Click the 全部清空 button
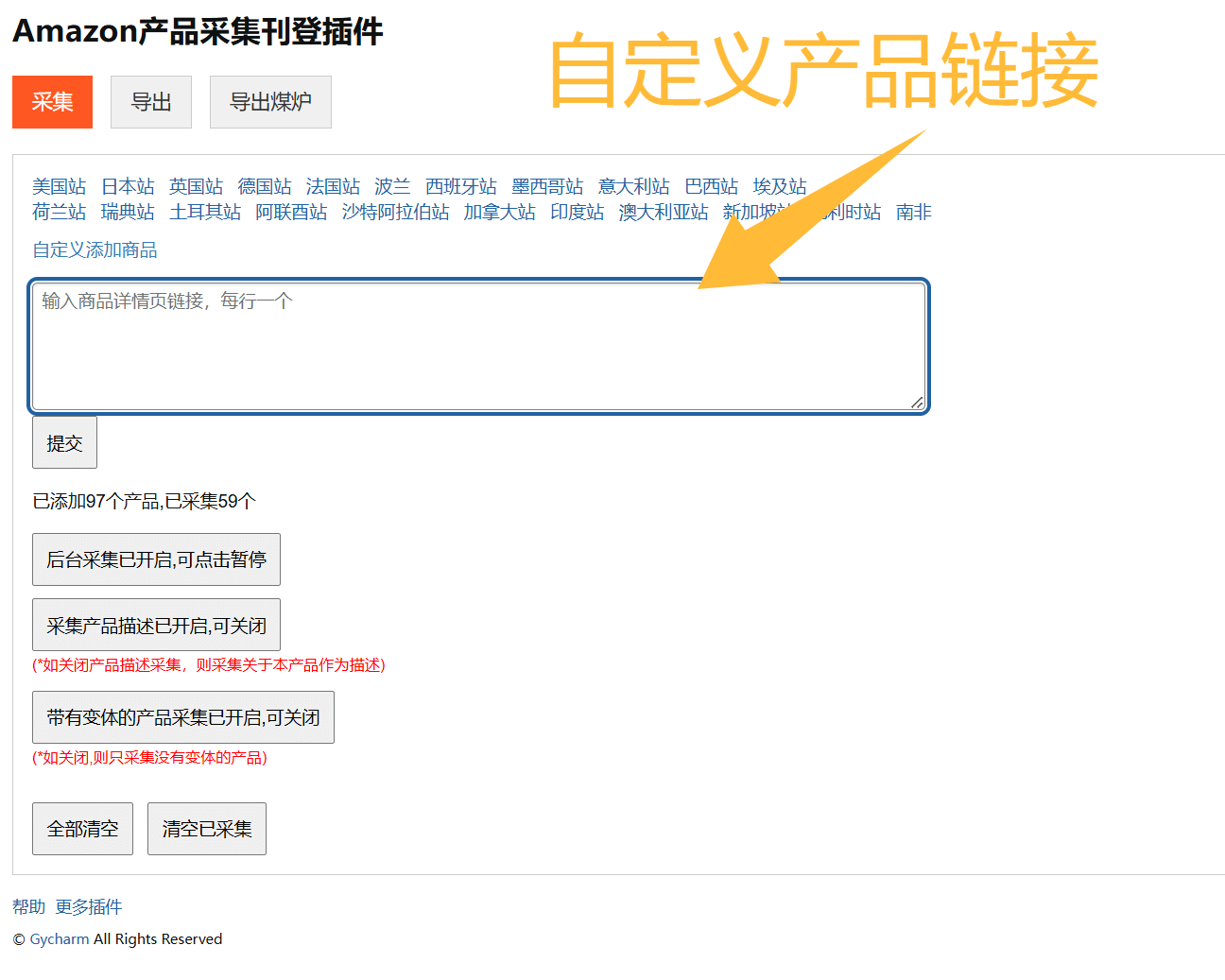The width and height of the screenshot is (1225, 980). click(82, 829)
